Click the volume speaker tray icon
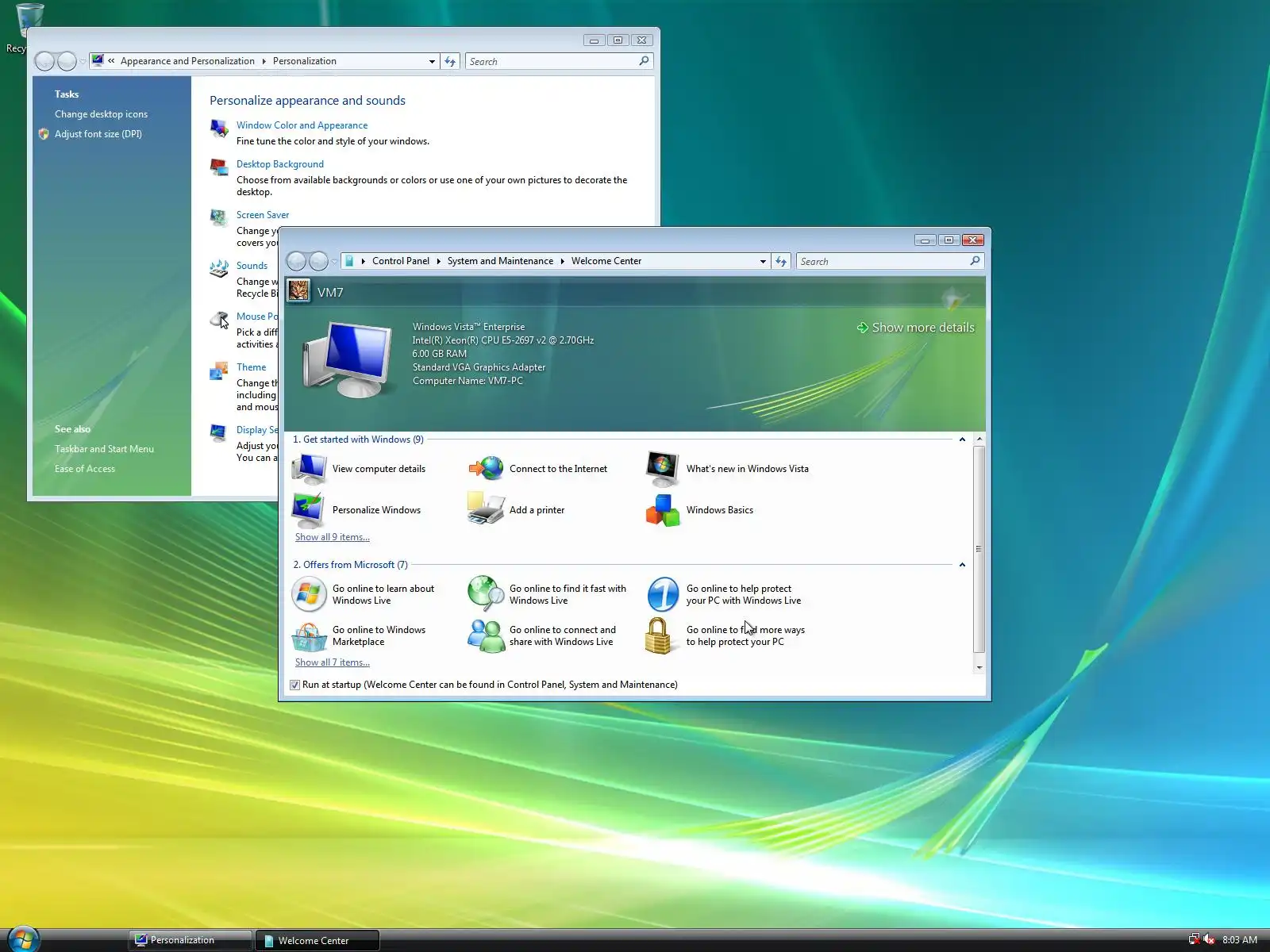The height and width of the screenshot is (952, 1270). point(1209,940)
